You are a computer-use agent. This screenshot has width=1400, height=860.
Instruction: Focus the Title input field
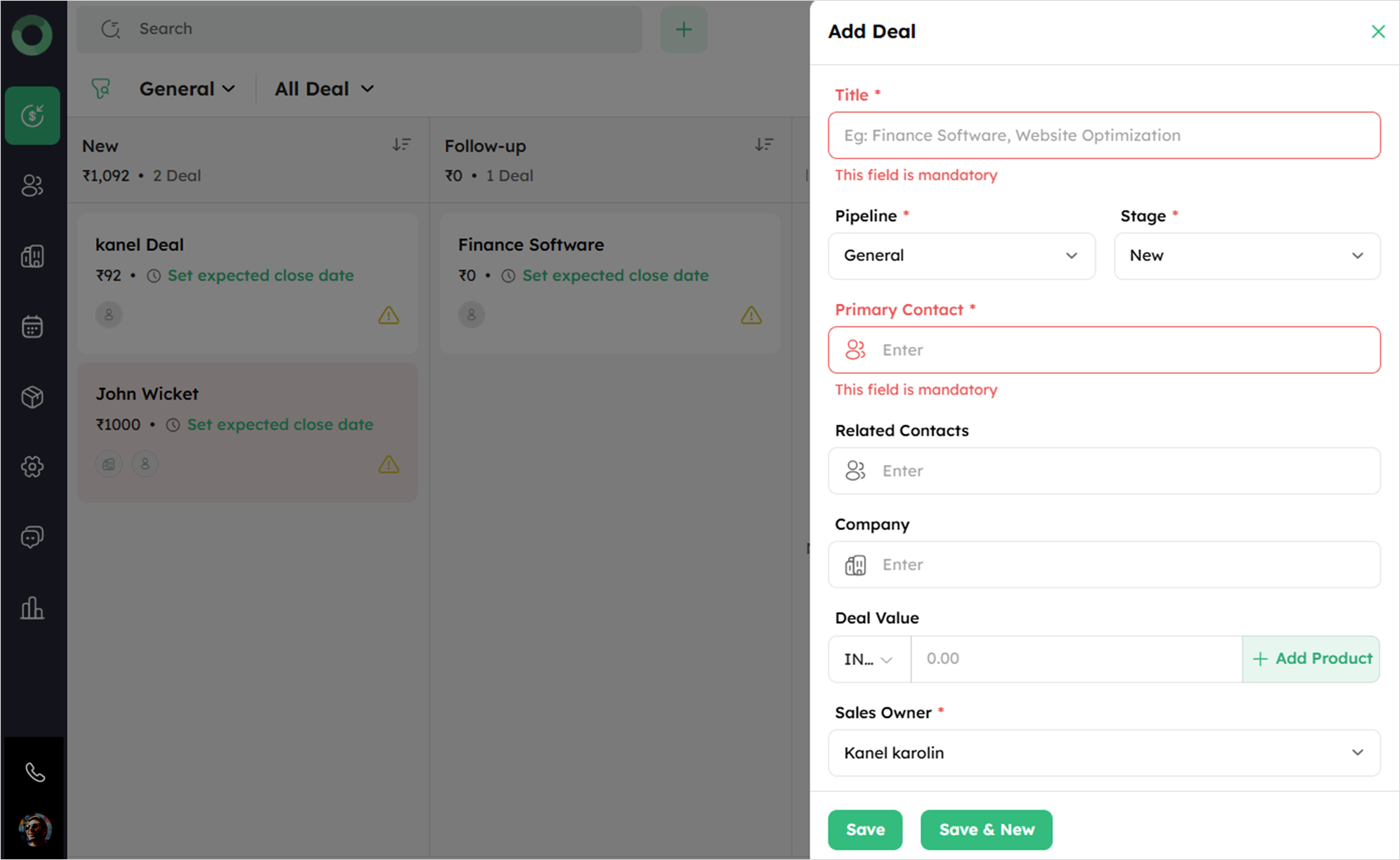tap(1104, 135)
